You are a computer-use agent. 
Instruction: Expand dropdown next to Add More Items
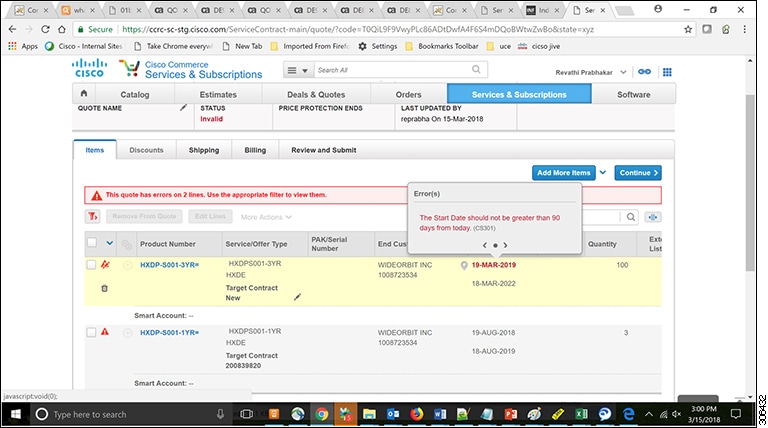(x=603, y=172)
